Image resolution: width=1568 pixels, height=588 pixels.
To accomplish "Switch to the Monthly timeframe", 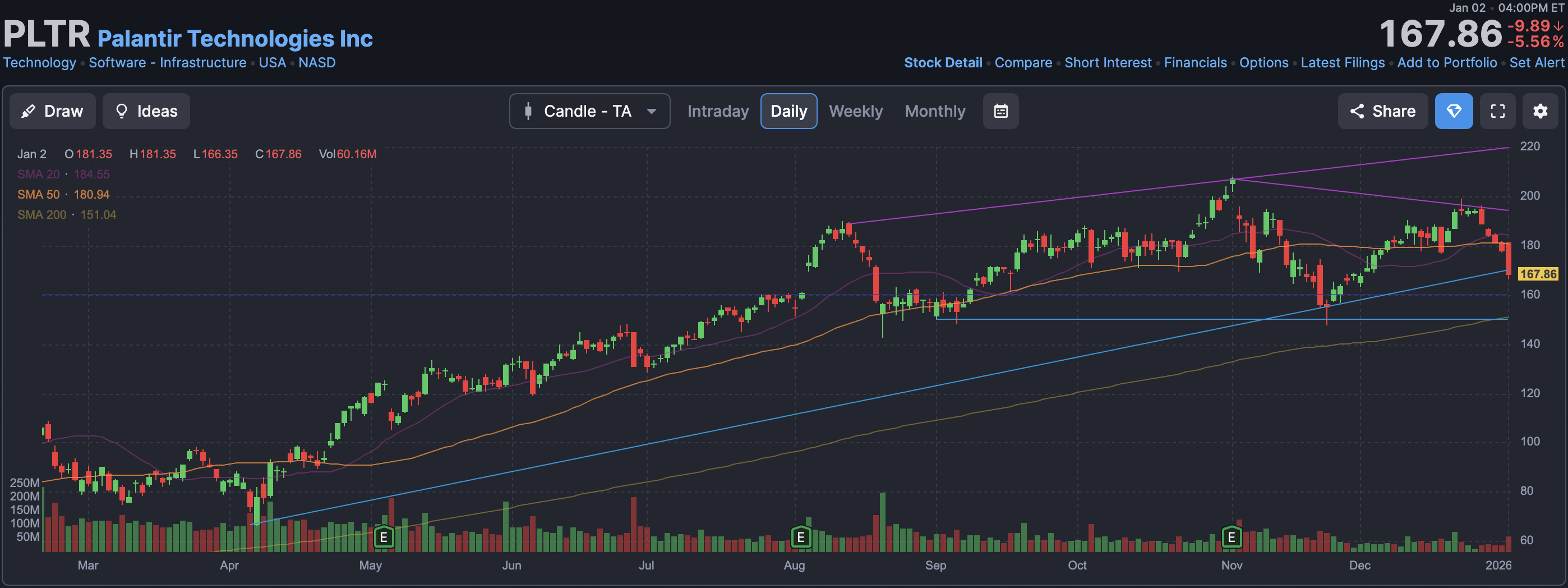I will point(935,112).
